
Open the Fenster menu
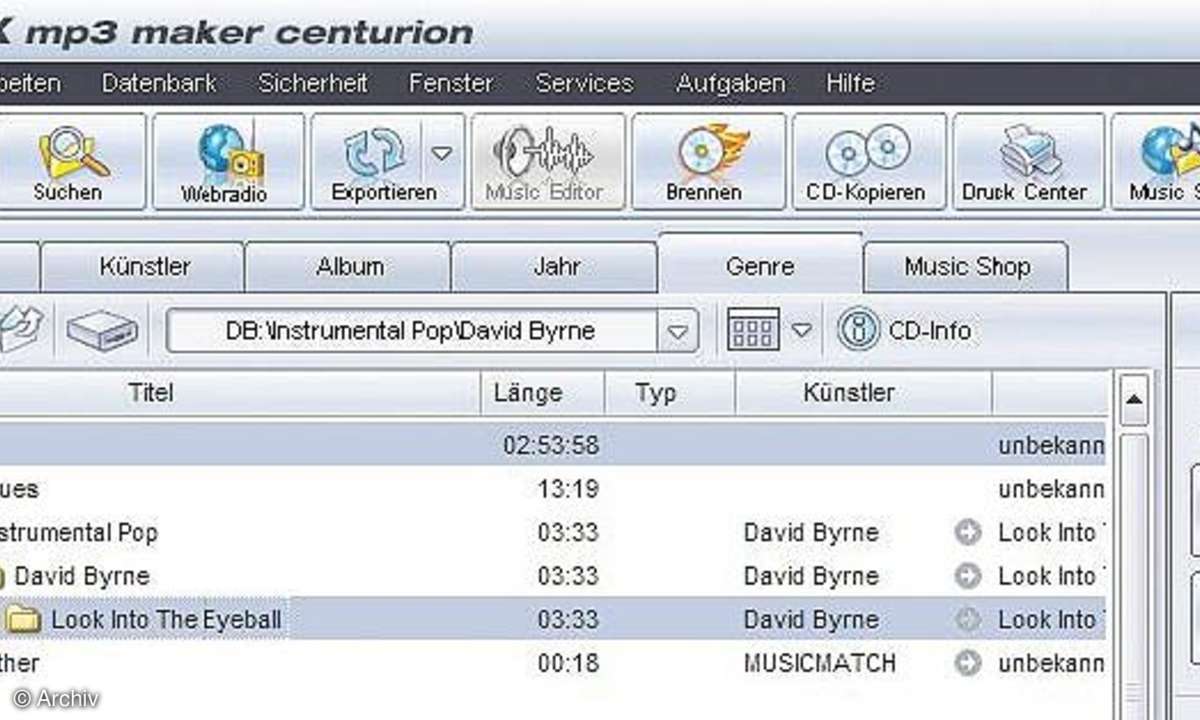coord(451,83)
